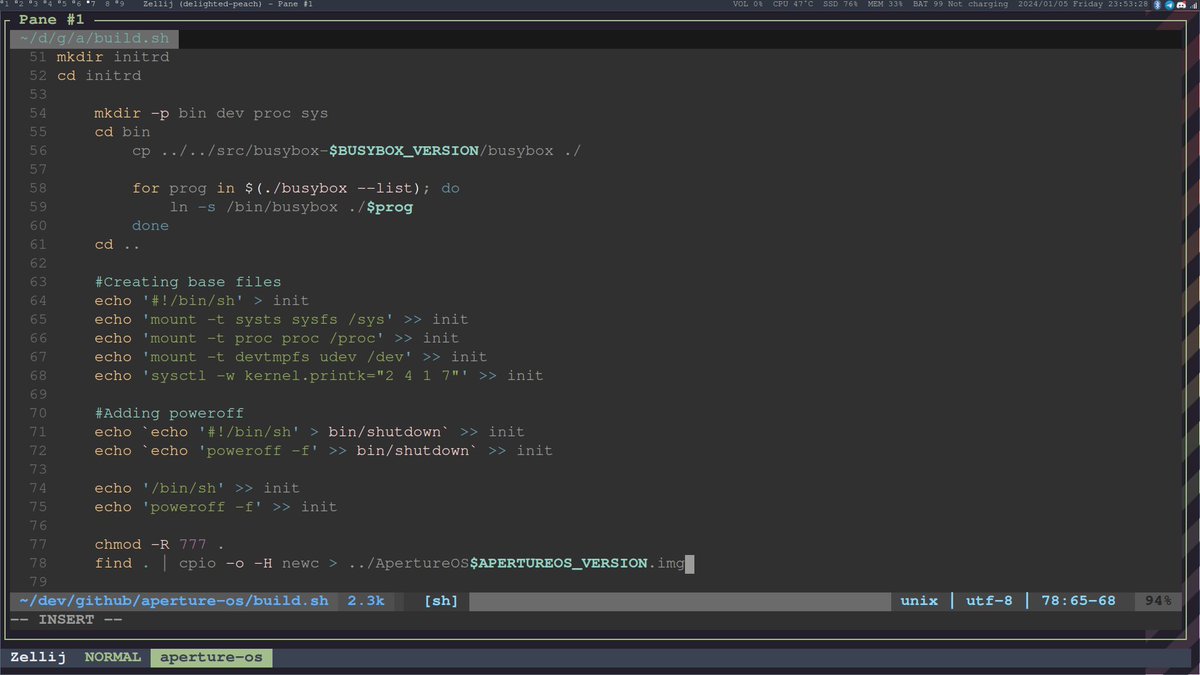Click the VOL 0% status indicator
The height and width of the screenshot is (675, 1200).
click(x=748, y=4)
